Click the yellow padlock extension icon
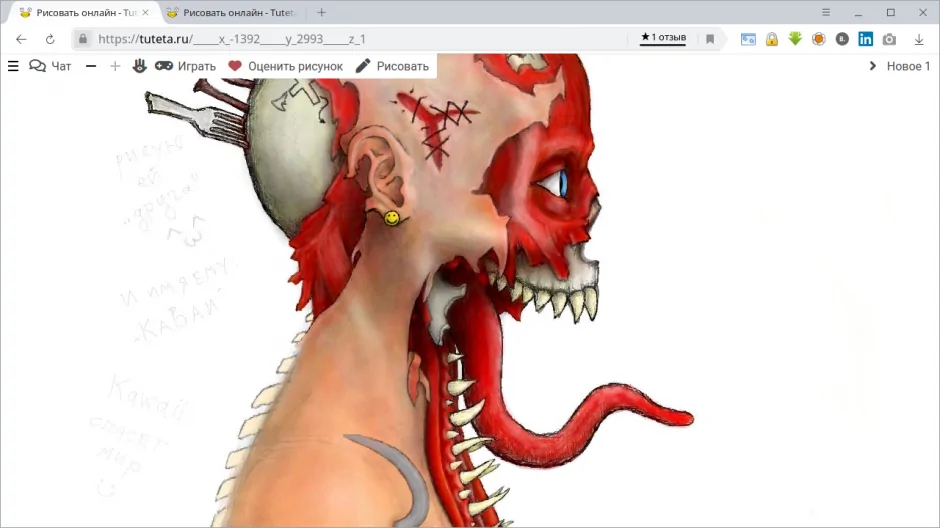This screenshot has height=528, width=940. pos(772,39)
